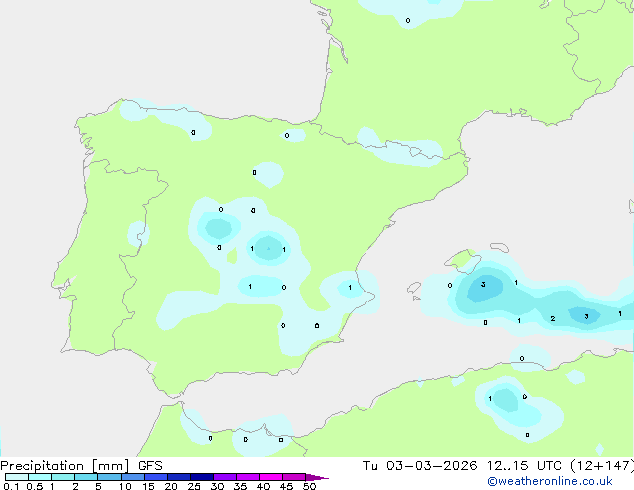This screenshot has width=634, height=490.
Task: Select the 30–35 mm purple legend swatch
Action: coord(225,477)
